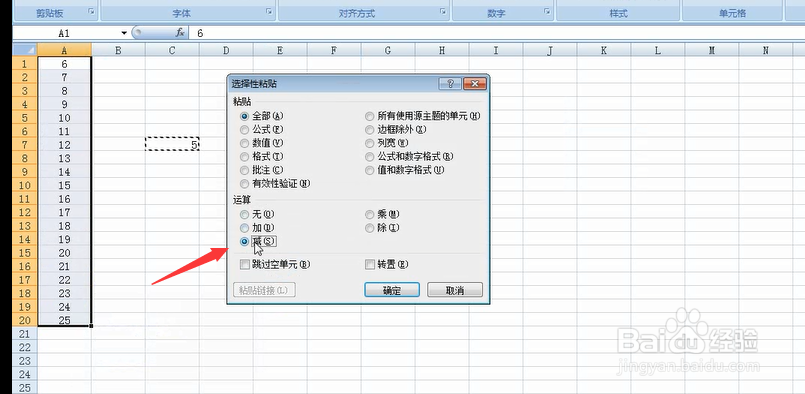This screenshot has height=394, width=805.
Task: Close the Paste Special dialog
Action: pyautogui.click(x=474, y=84)
